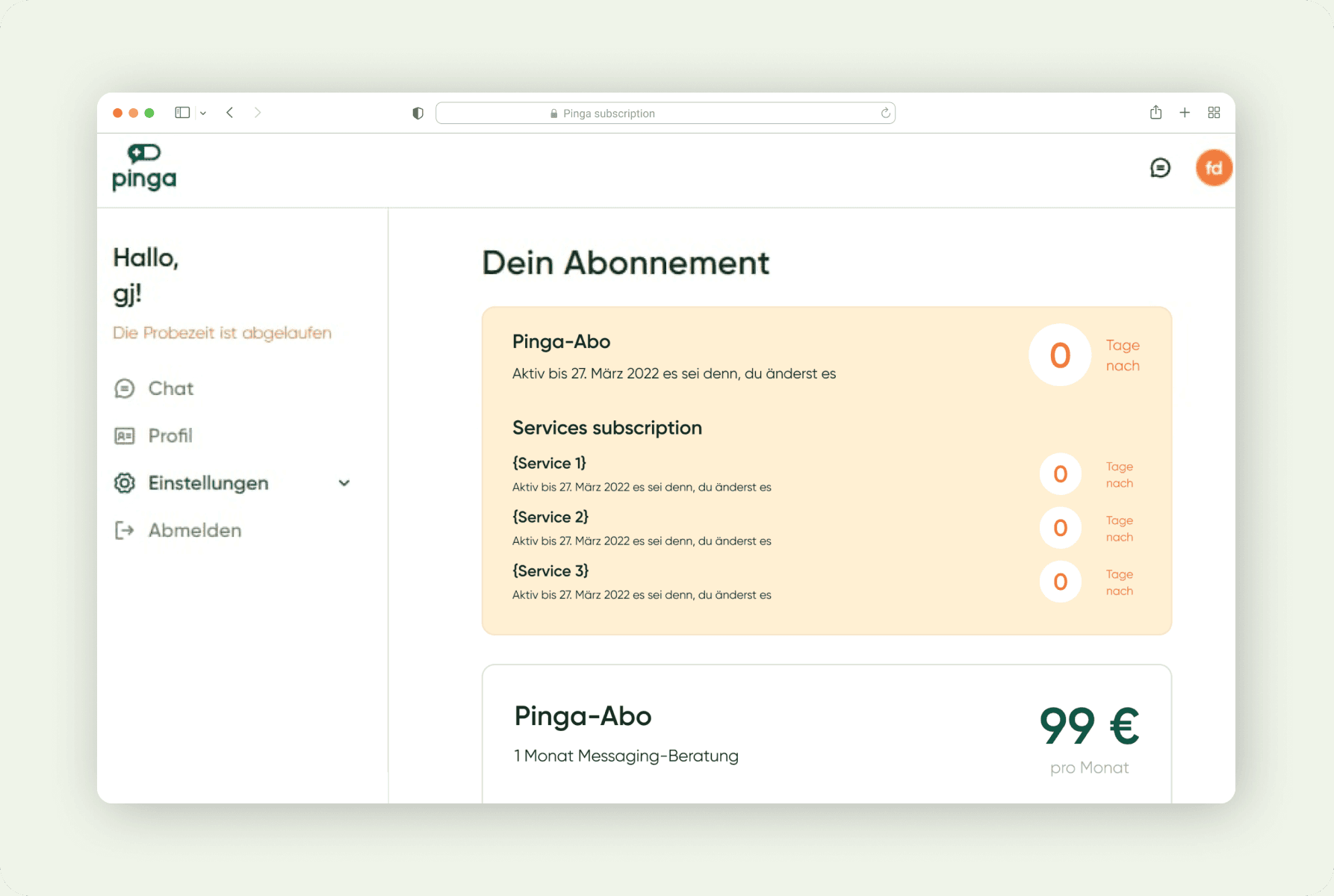Click the 'Hallo, gj!' greeting
Screen dimensions: 1334x896
point(146,276)
